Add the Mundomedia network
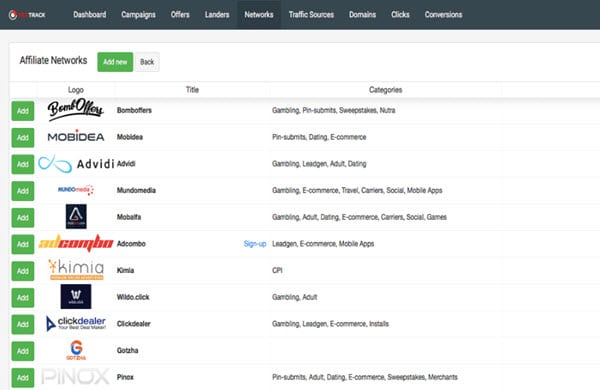 (23, 191)
